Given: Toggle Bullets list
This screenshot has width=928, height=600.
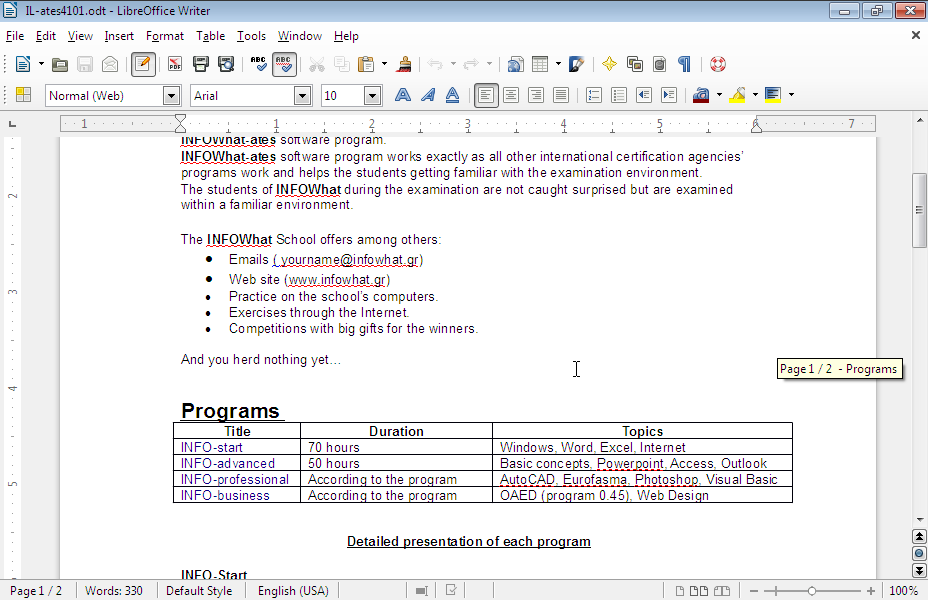Looking at the screenshot, I should (619, 95).
